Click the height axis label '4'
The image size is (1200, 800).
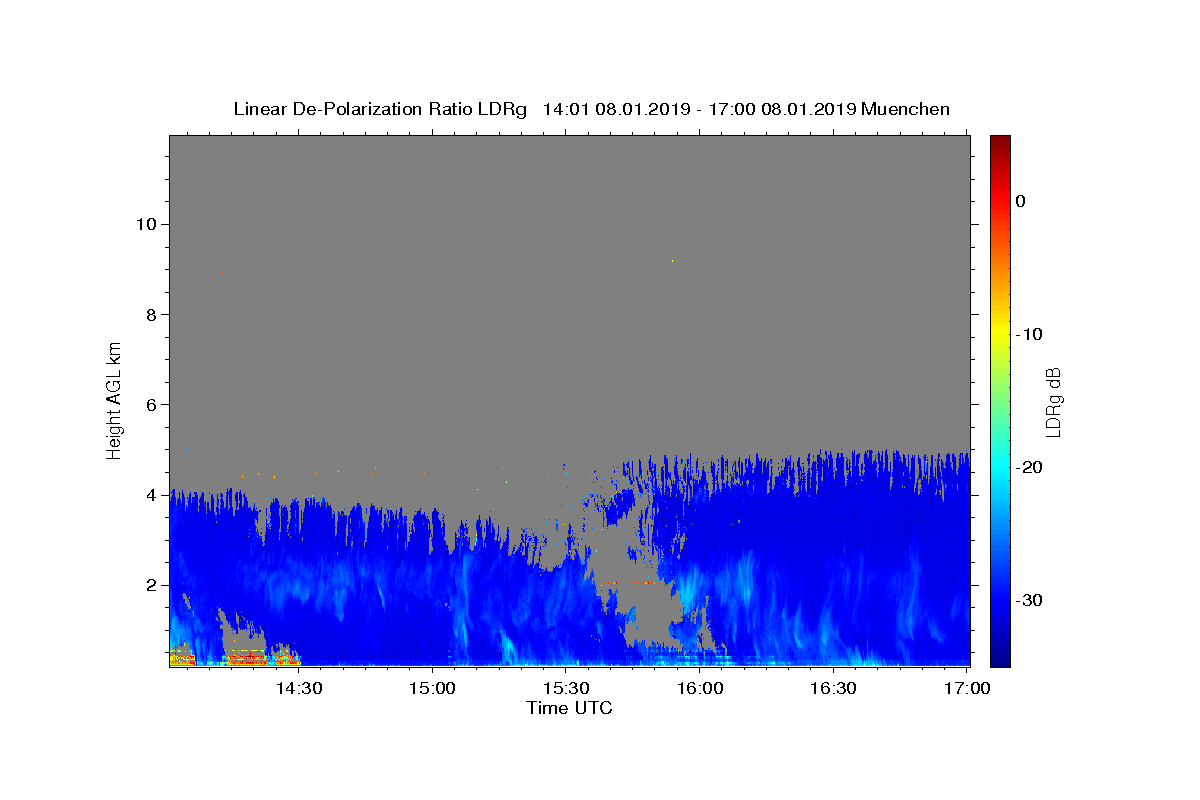click(x=151, y=495)
